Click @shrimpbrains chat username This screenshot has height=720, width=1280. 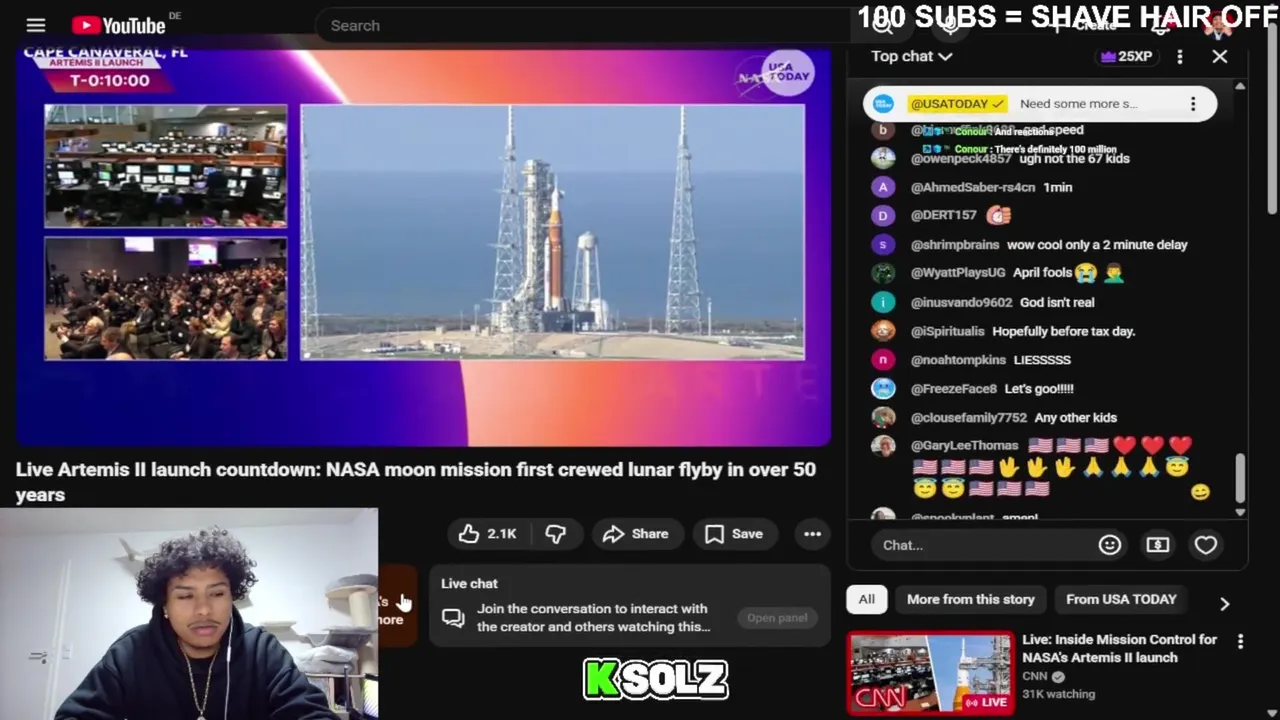955,245
